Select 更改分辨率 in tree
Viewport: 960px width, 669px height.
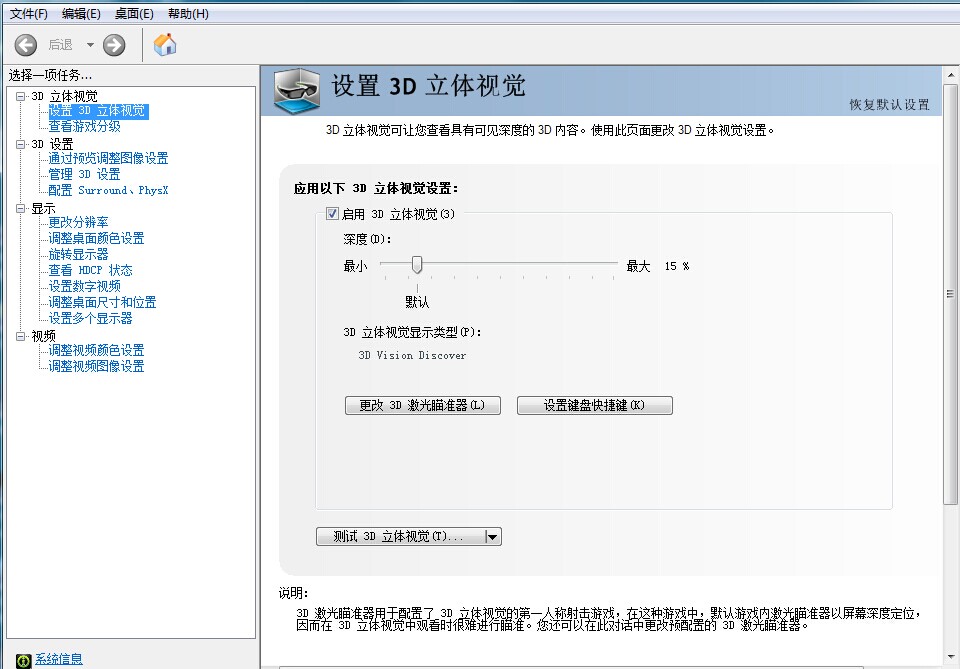pyautogui.click(x=78, y=222)
